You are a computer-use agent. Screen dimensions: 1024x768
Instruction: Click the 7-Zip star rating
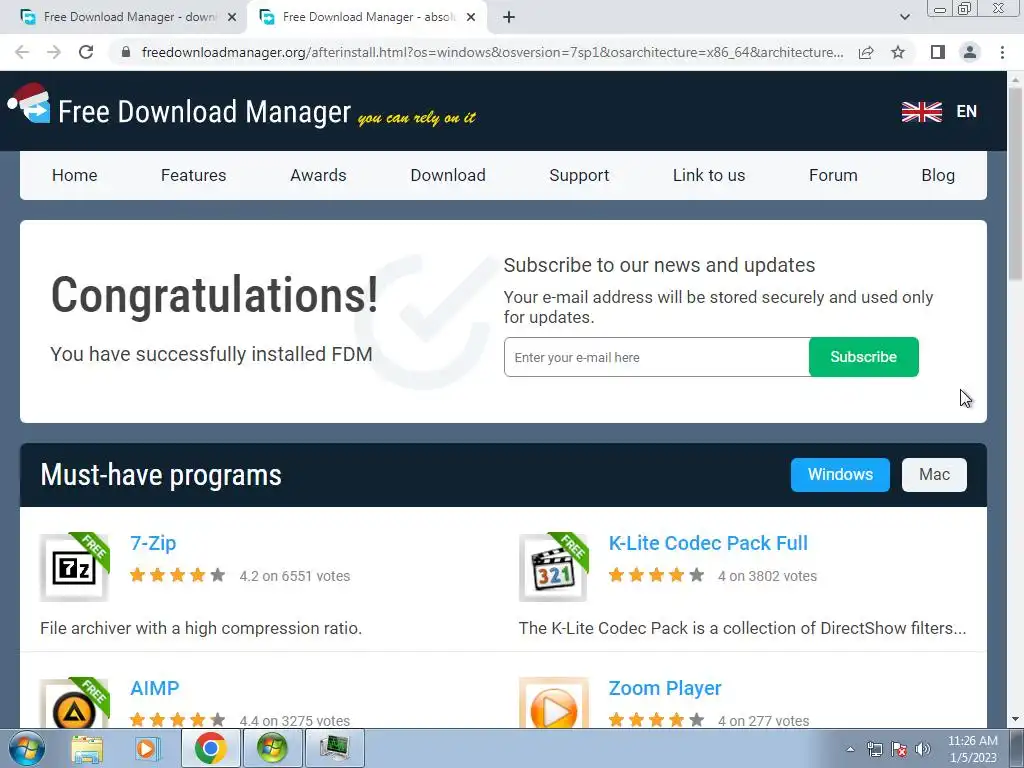[178, 575]
